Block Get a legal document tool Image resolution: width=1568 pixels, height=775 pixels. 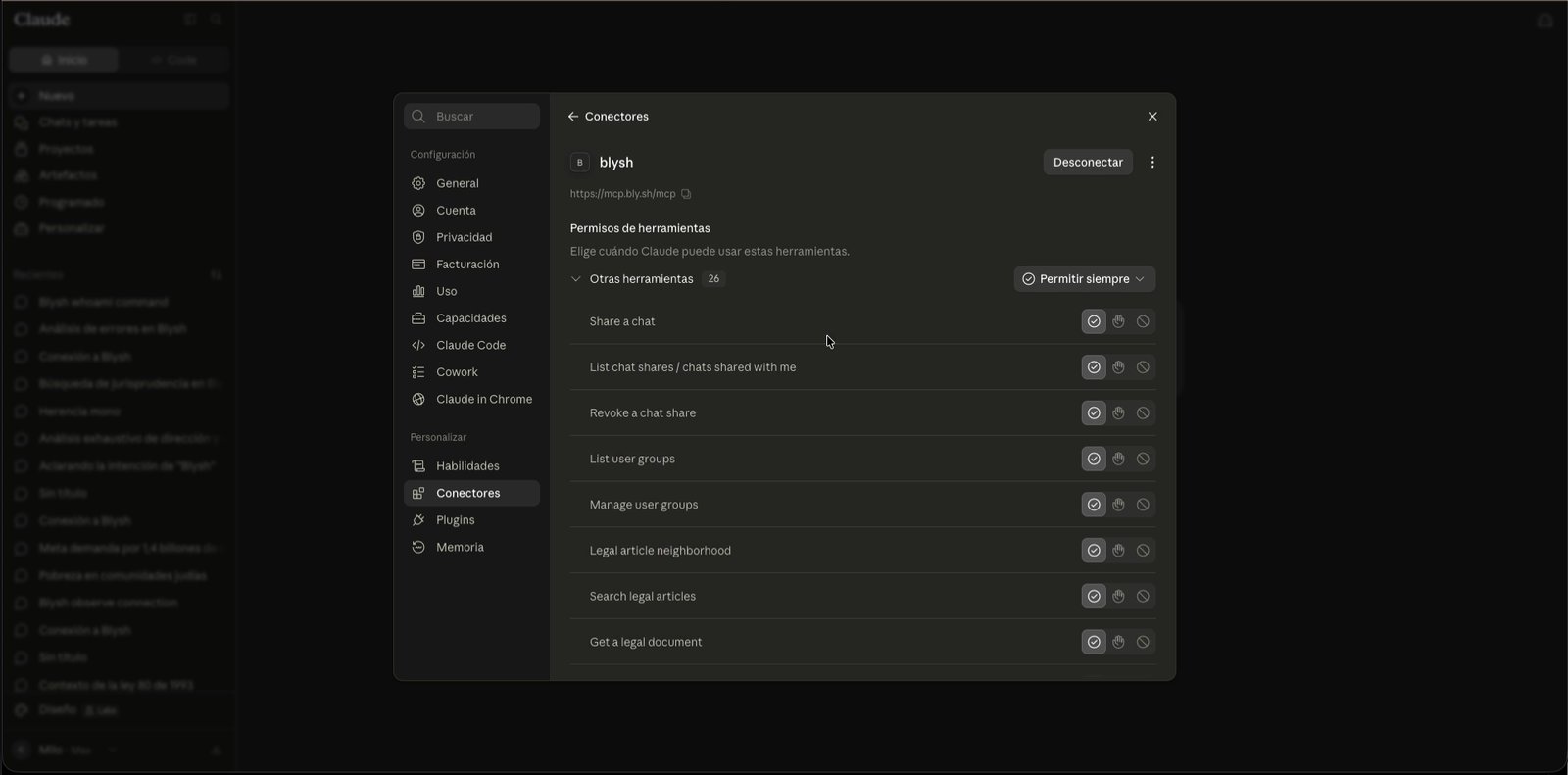1143,642
